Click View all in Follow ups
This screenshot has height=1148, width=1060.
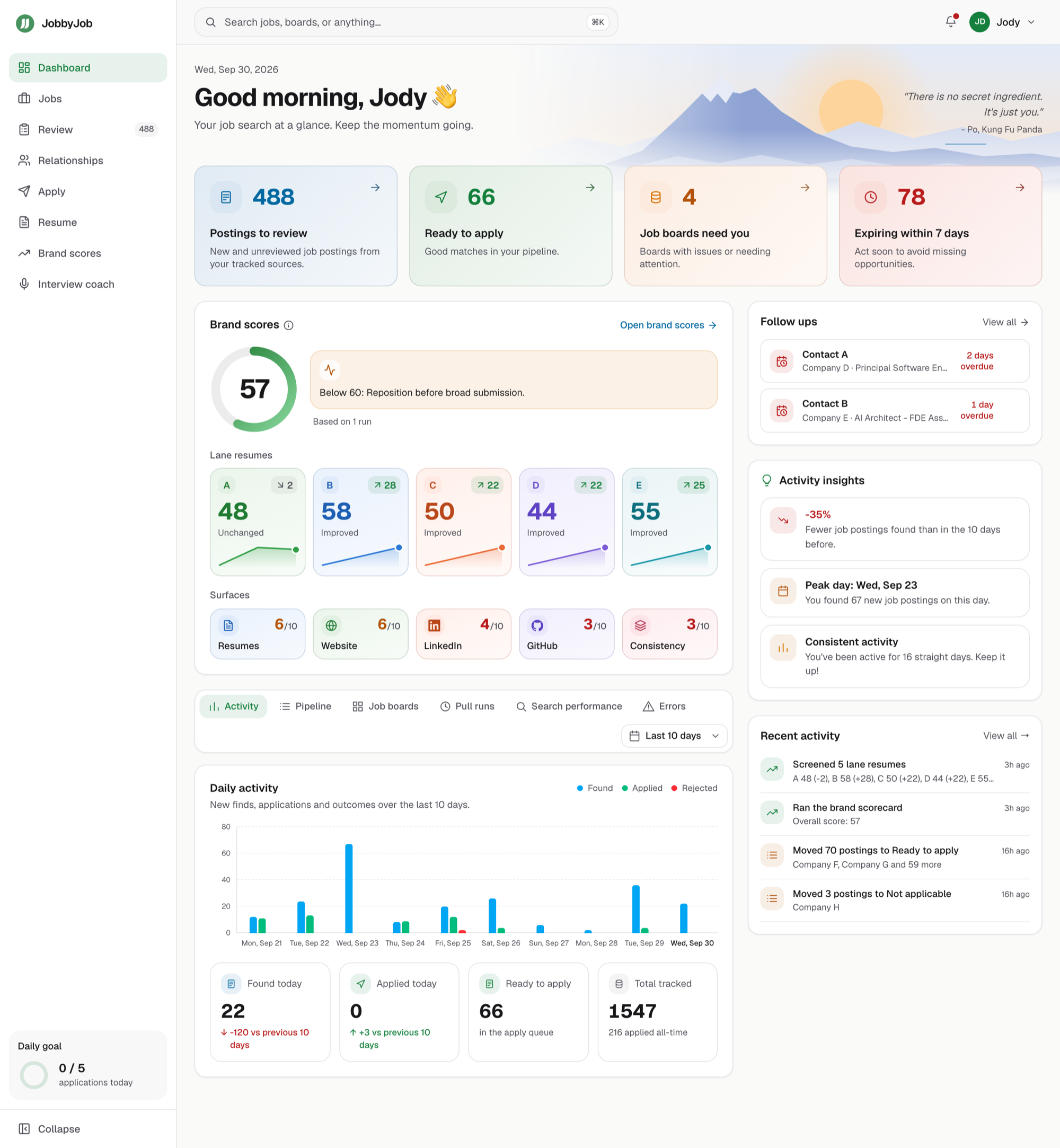(x=1005, y=322)
